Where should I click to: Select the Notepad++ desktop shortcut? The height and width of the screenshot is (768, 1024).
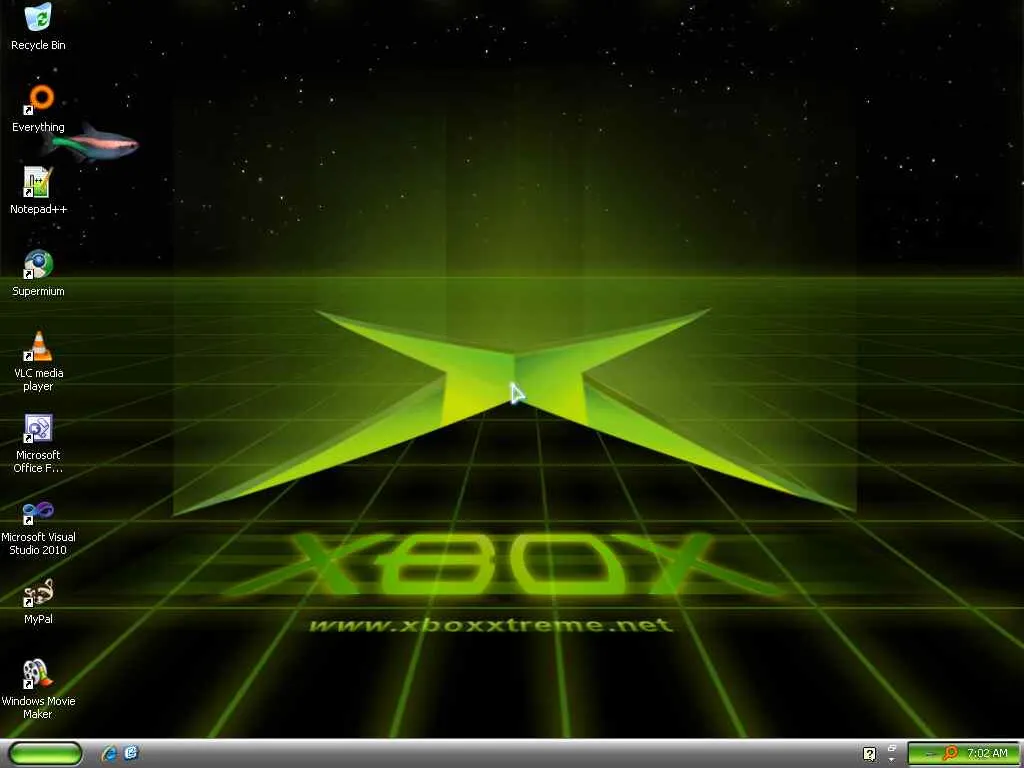pos(38,191)
